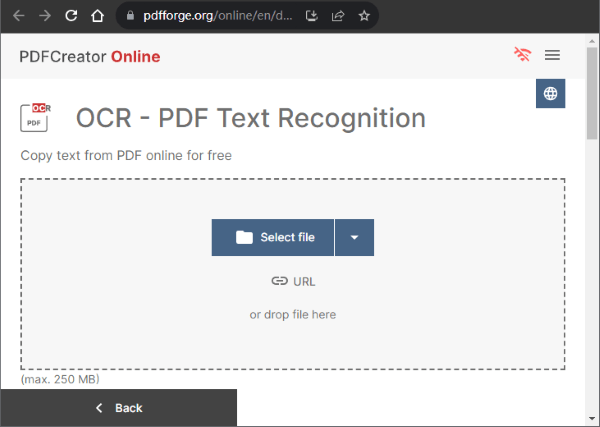Click the PDFCreator Online logo
Image resolution: width=600 pixels, height=427 pixels.
click(90, 57)
